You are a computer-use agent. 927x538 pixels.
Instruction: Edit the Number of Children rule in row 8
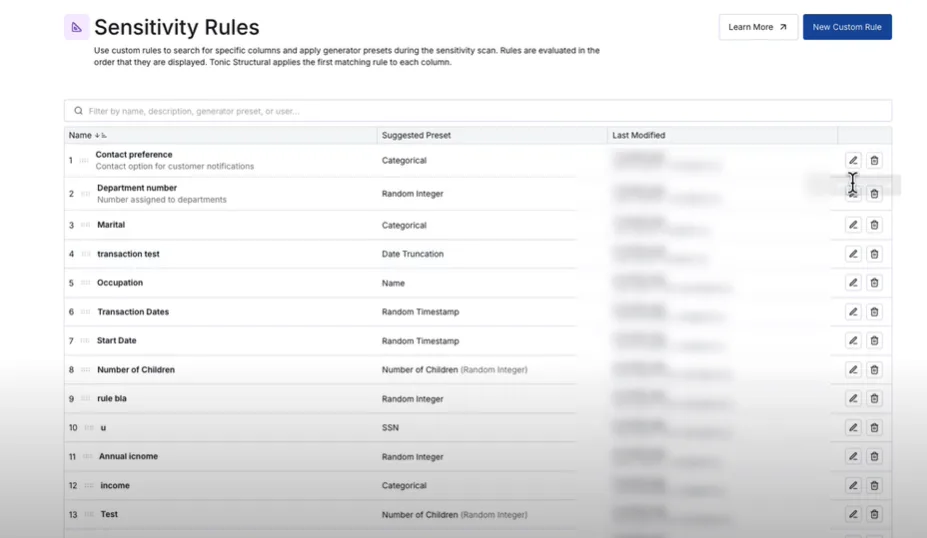[853, 370]
